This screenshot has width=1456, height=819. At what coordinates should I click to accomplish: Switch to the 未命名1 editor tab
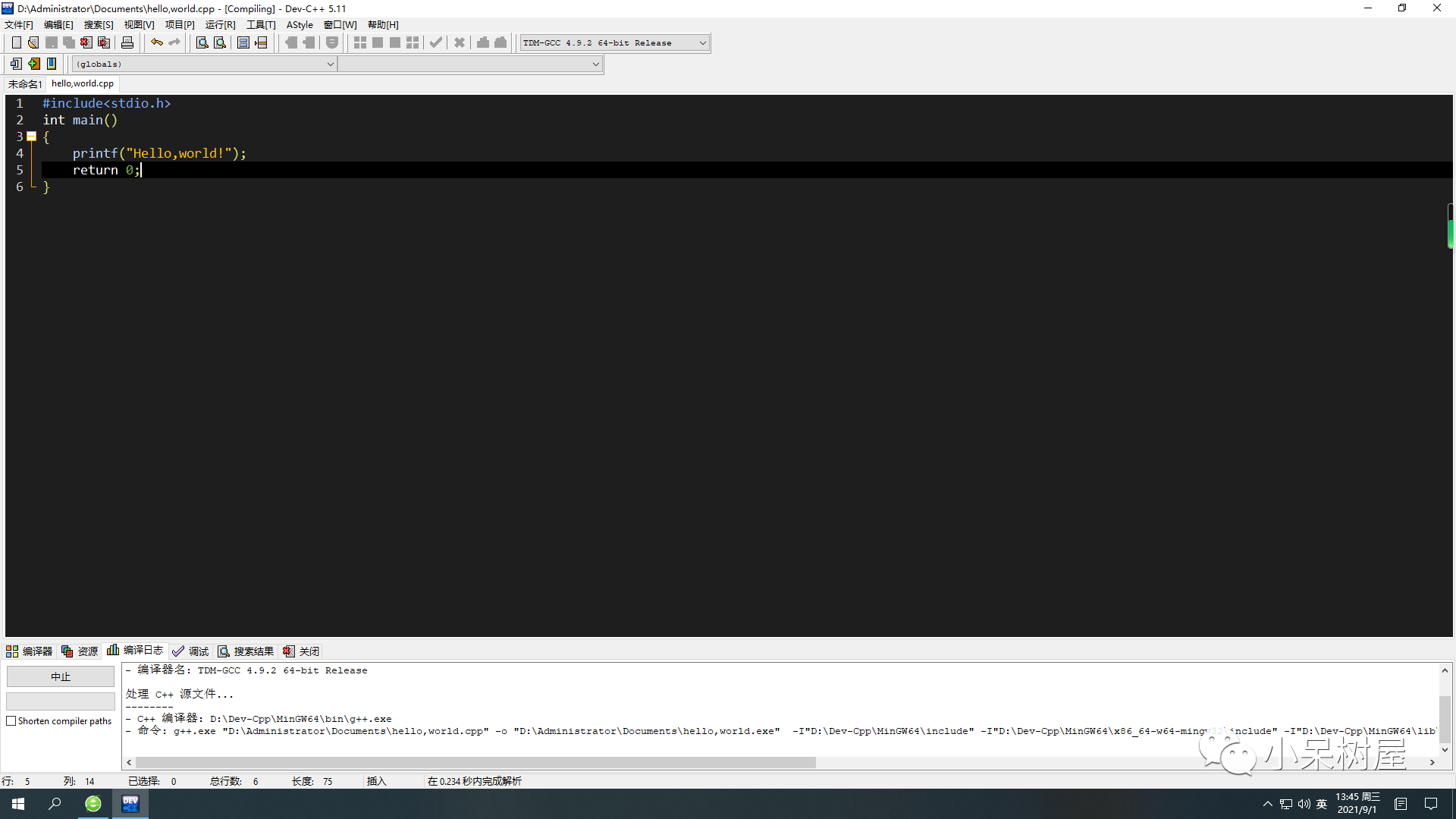[25, 83]
